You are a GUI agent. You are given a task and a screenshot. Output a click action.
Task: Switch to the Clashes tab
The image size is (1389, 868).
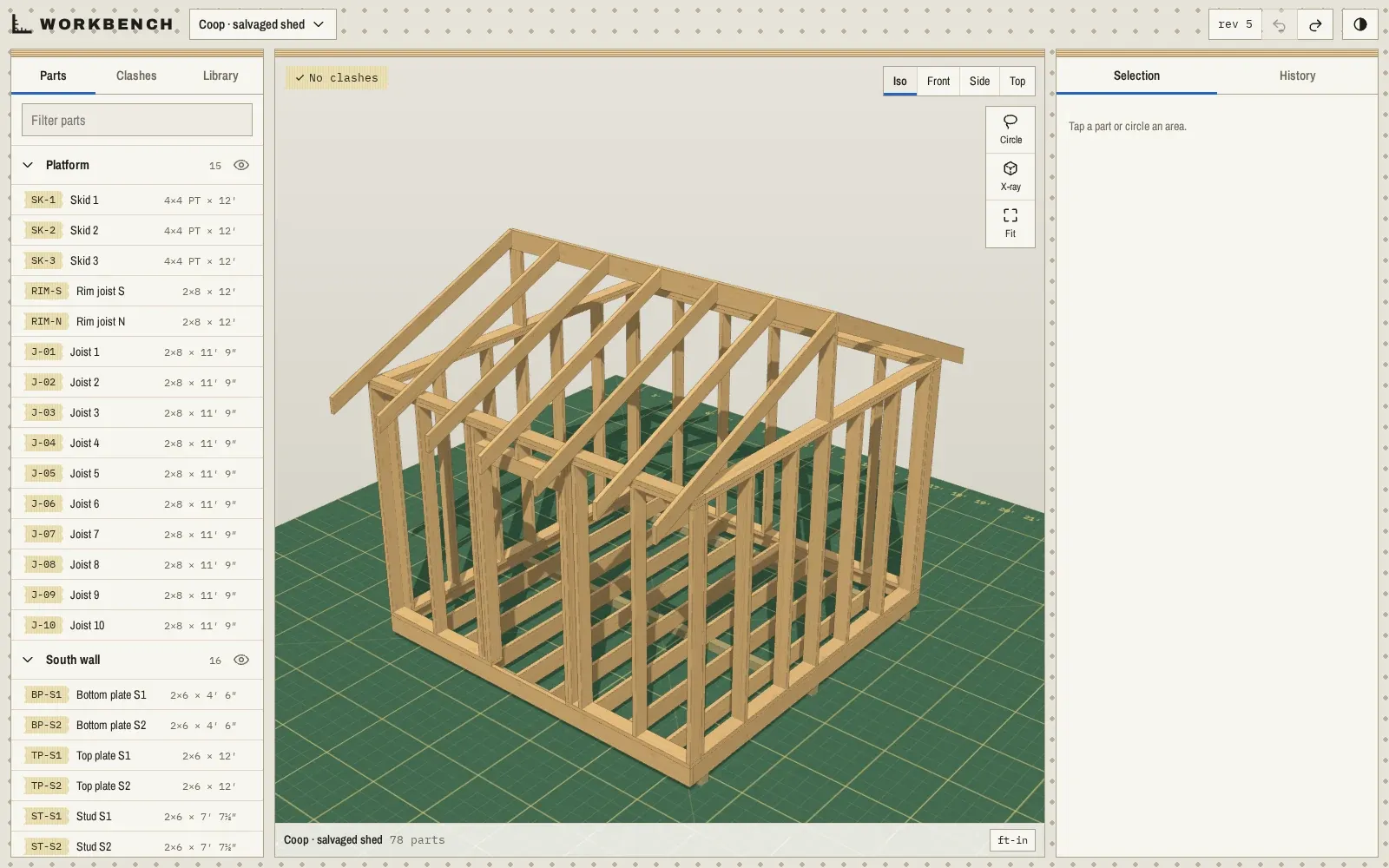tap(136, 76)
